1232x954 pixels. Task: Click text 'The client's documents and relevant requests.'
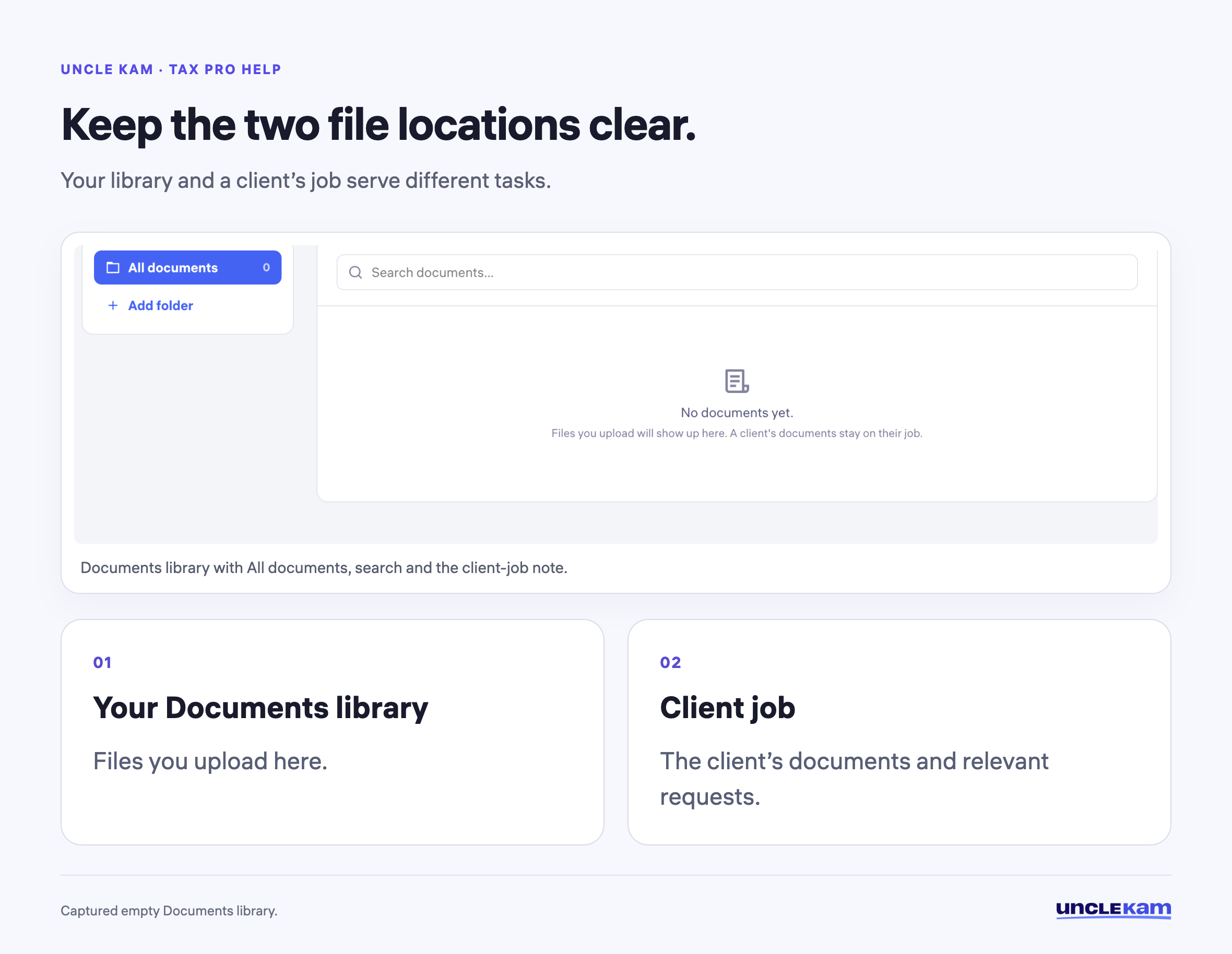[x=854, y=779]
